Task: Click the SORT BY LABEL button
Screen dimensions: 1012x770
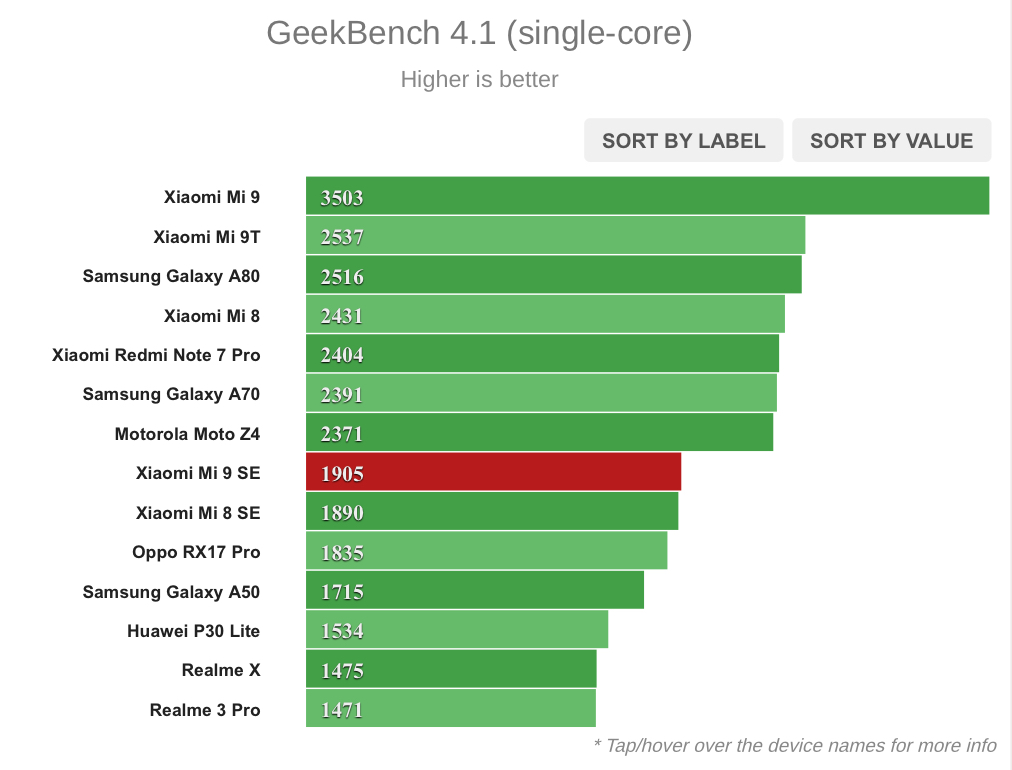Action: pyautogui.click(x=684, y=141)
